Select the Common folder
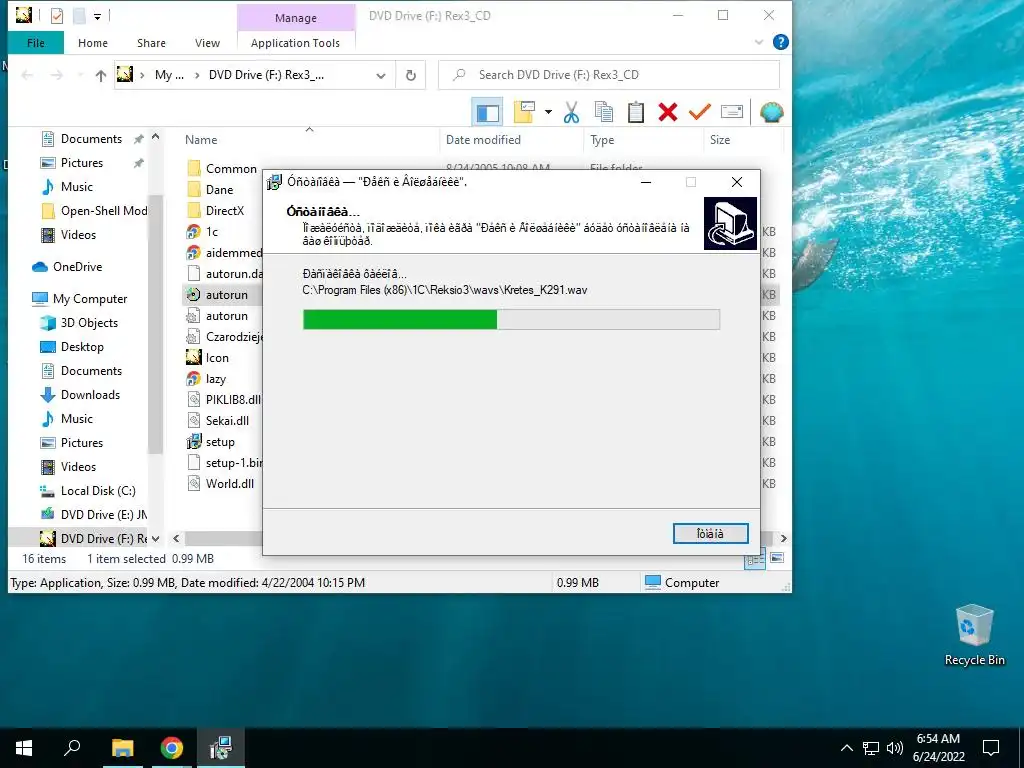This screenshot has width=1024, height=768. [231, 168]
